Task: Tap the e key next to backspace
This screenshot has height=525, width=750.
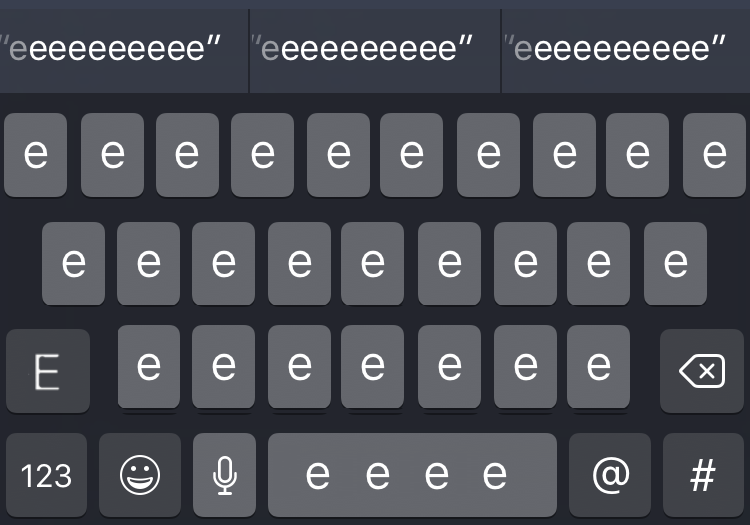Action: coord(598,367)
